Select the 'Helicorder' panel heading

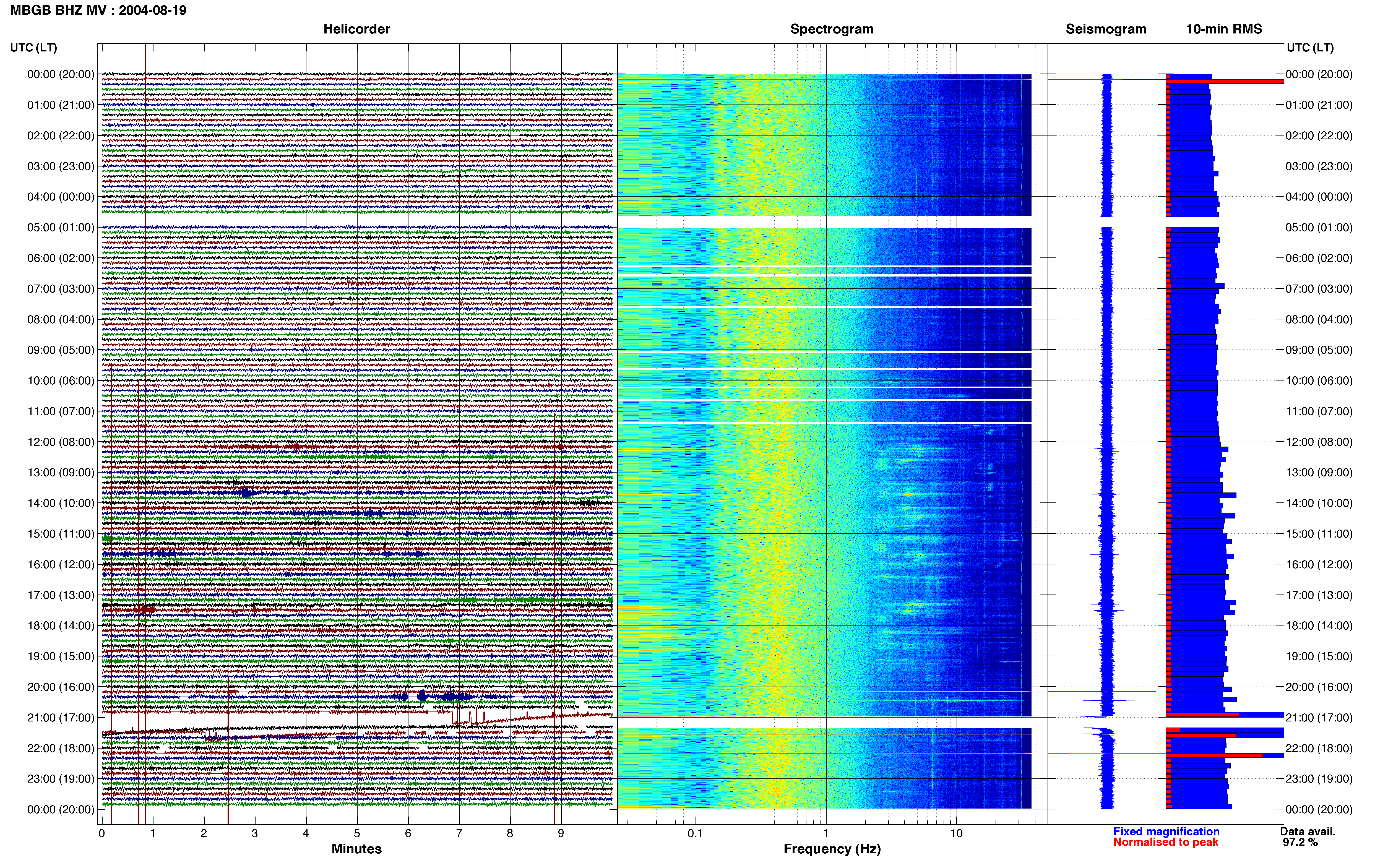pyautogui.click(x=356, y=29)
